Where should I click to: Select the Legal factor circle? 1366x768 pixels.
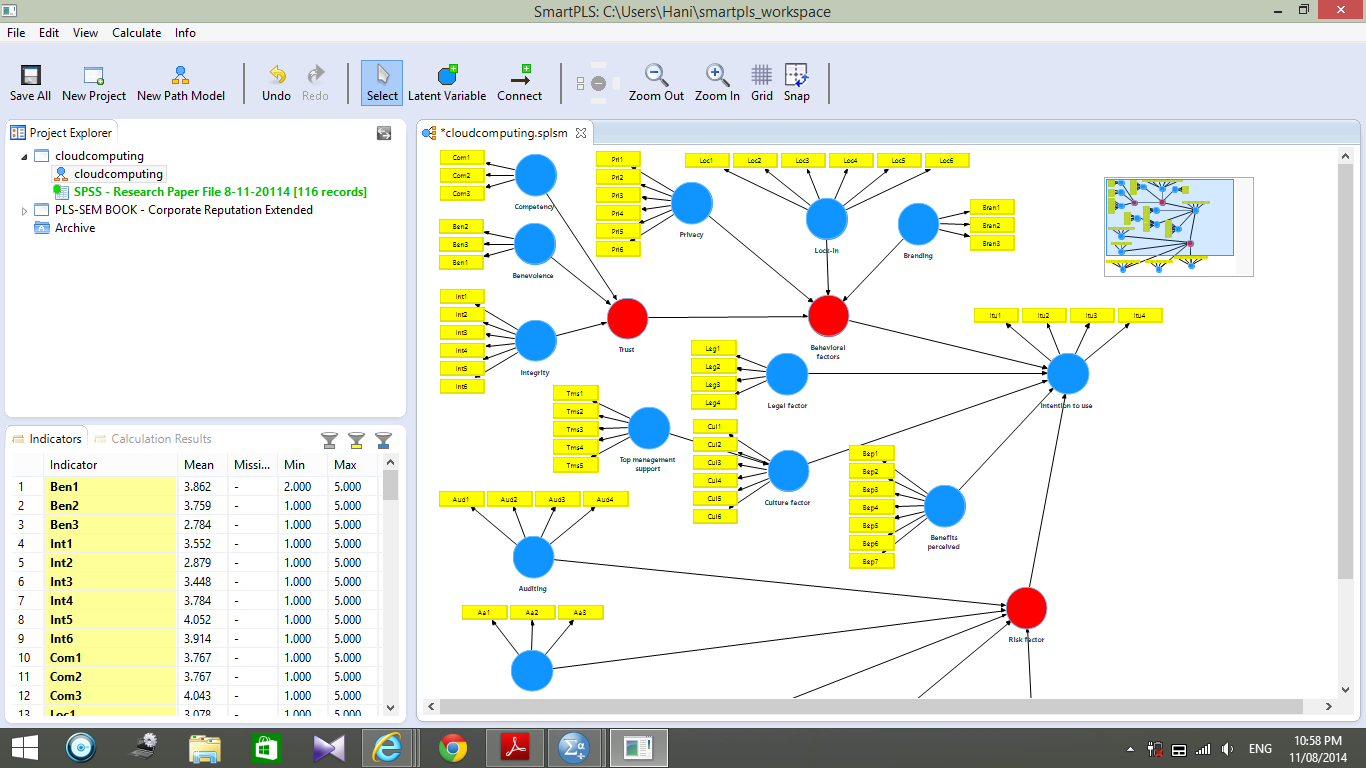786,374
